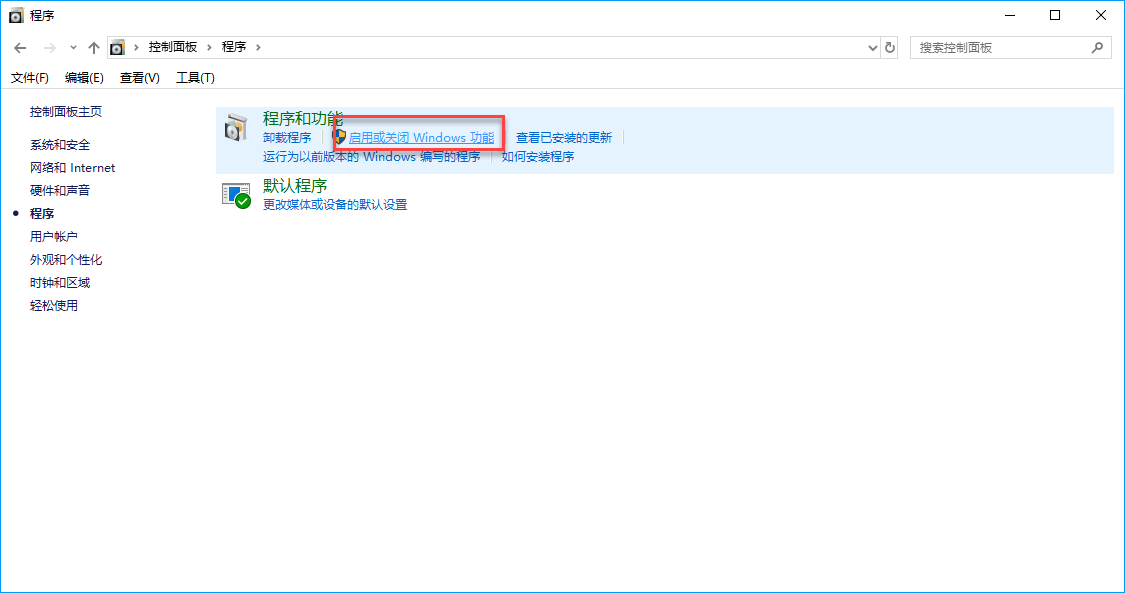The height and width of the screenshot is (593, 1125).
Task: Expand chevron after 程序 breadcrumb
Action: tap(258, 47)
